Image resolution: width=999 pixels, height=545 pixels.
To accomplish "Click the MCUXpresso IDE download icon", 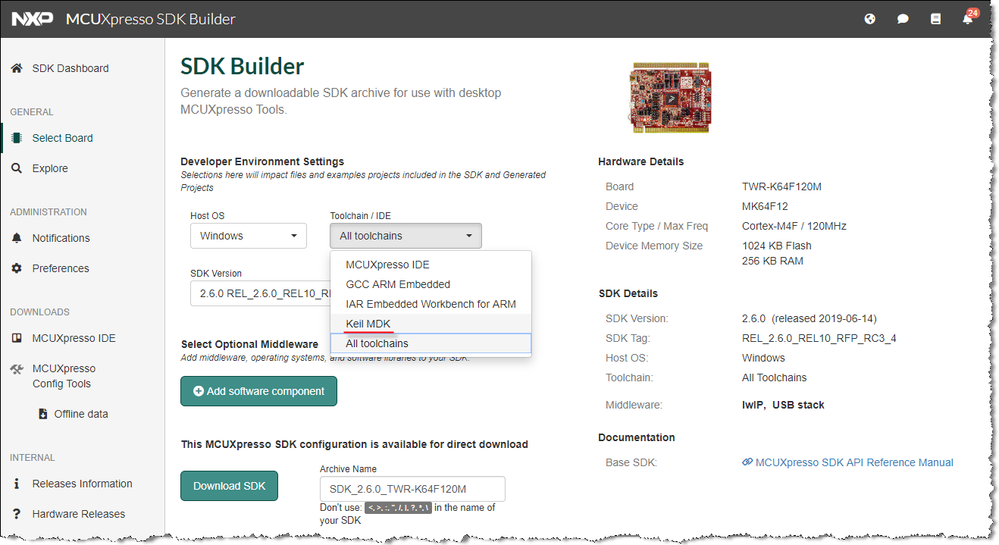I will click(x=17, y=338).
